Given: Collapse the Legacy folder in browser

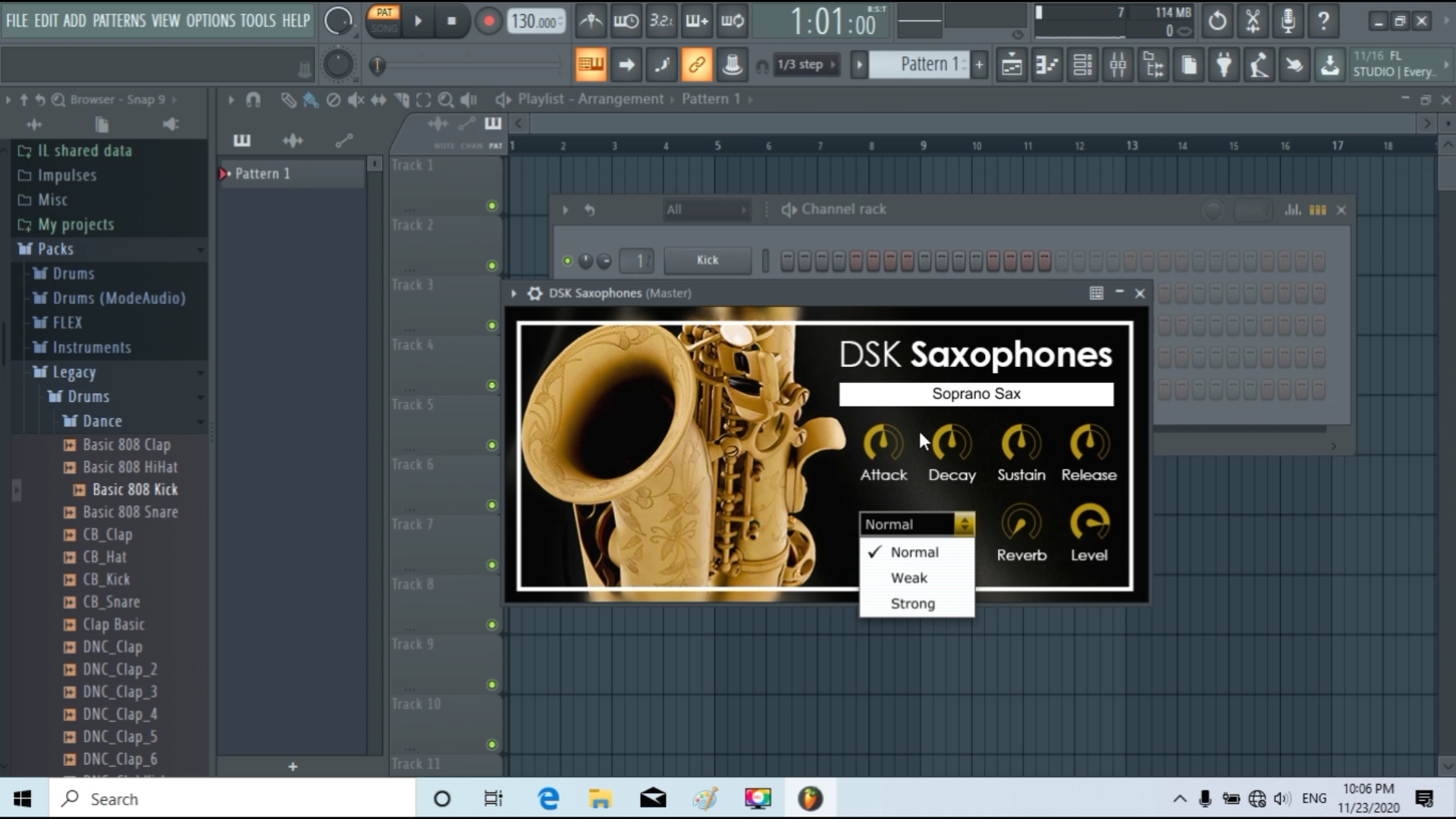Looking at the screenshot, I should pyautogui.click(x=74, y=372).
